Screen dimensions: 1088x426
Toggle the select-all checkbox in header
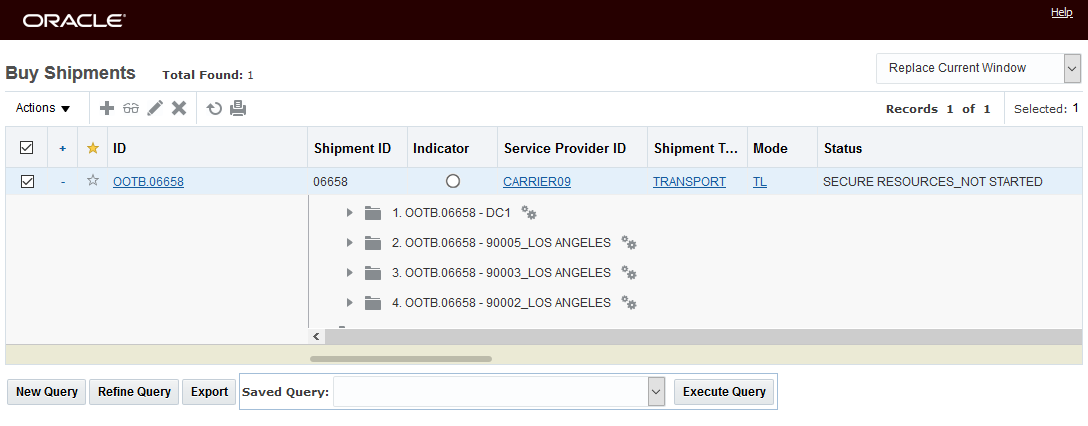tap(27, 148)
